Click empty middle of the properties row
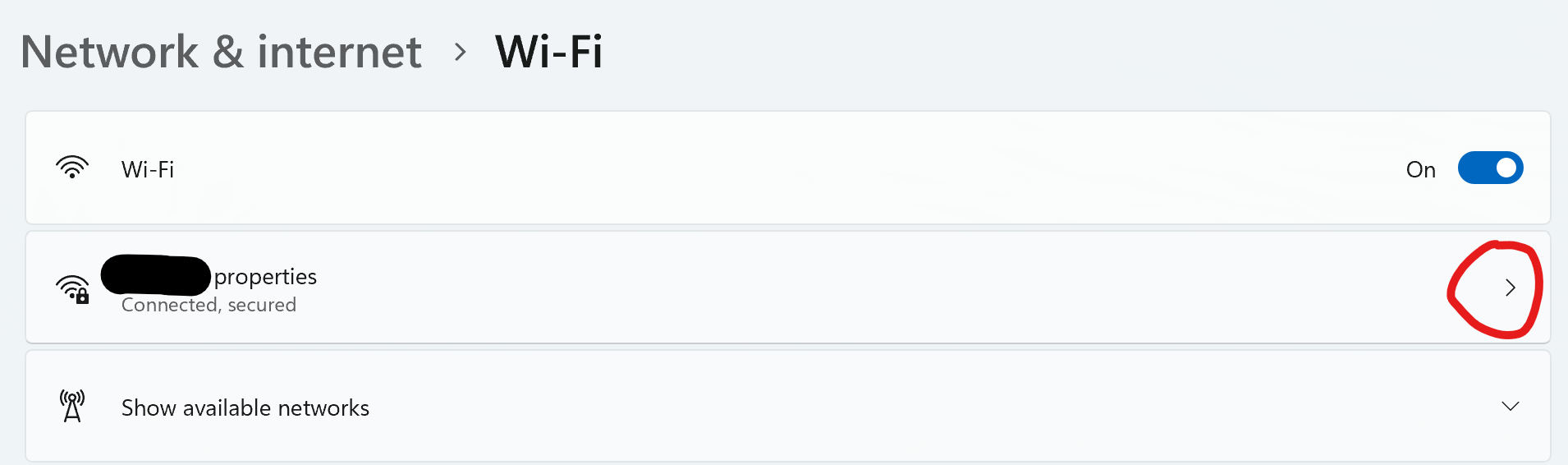 (821, 288)
